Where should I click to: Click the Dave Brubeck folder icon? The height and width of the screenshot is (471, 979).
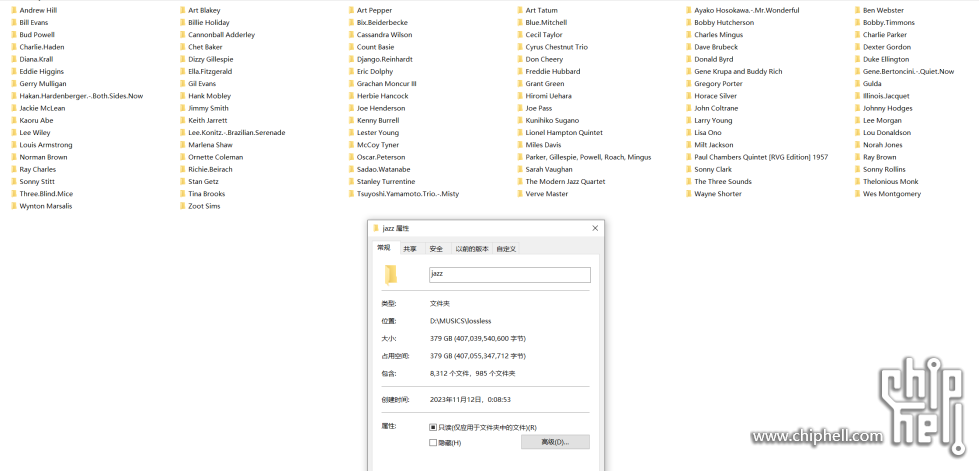pos(688,47)
